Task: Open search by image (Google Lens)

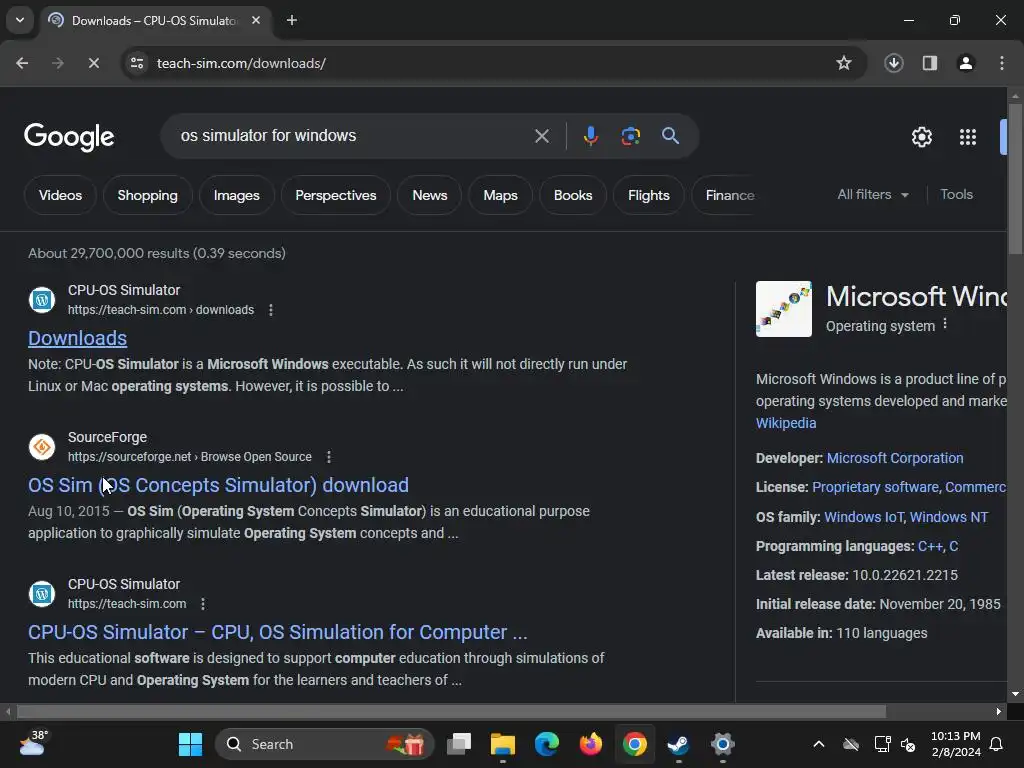Action: point(630,136)
